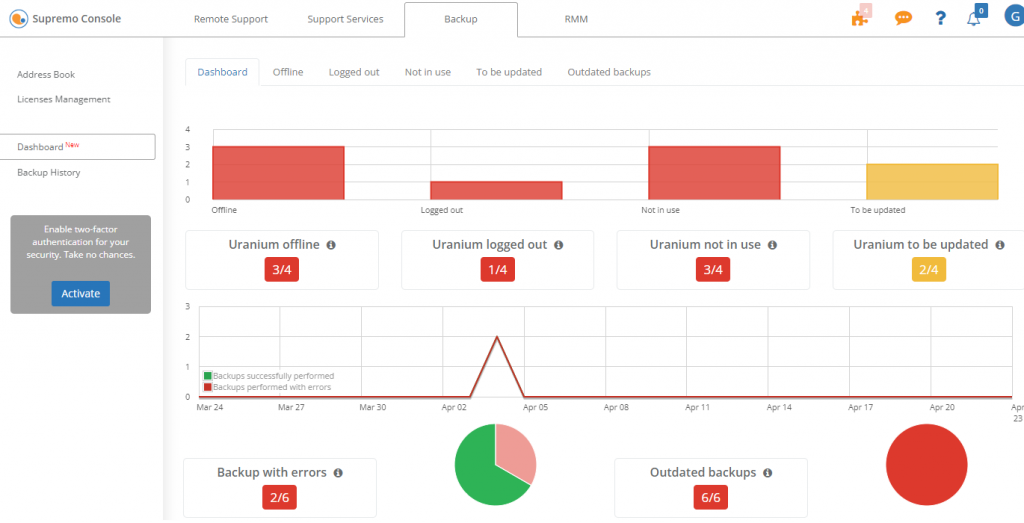This screenshot has height=523, width=1024.
Task: Click info icon next to Outdated backups
Action: coord(767,473)
